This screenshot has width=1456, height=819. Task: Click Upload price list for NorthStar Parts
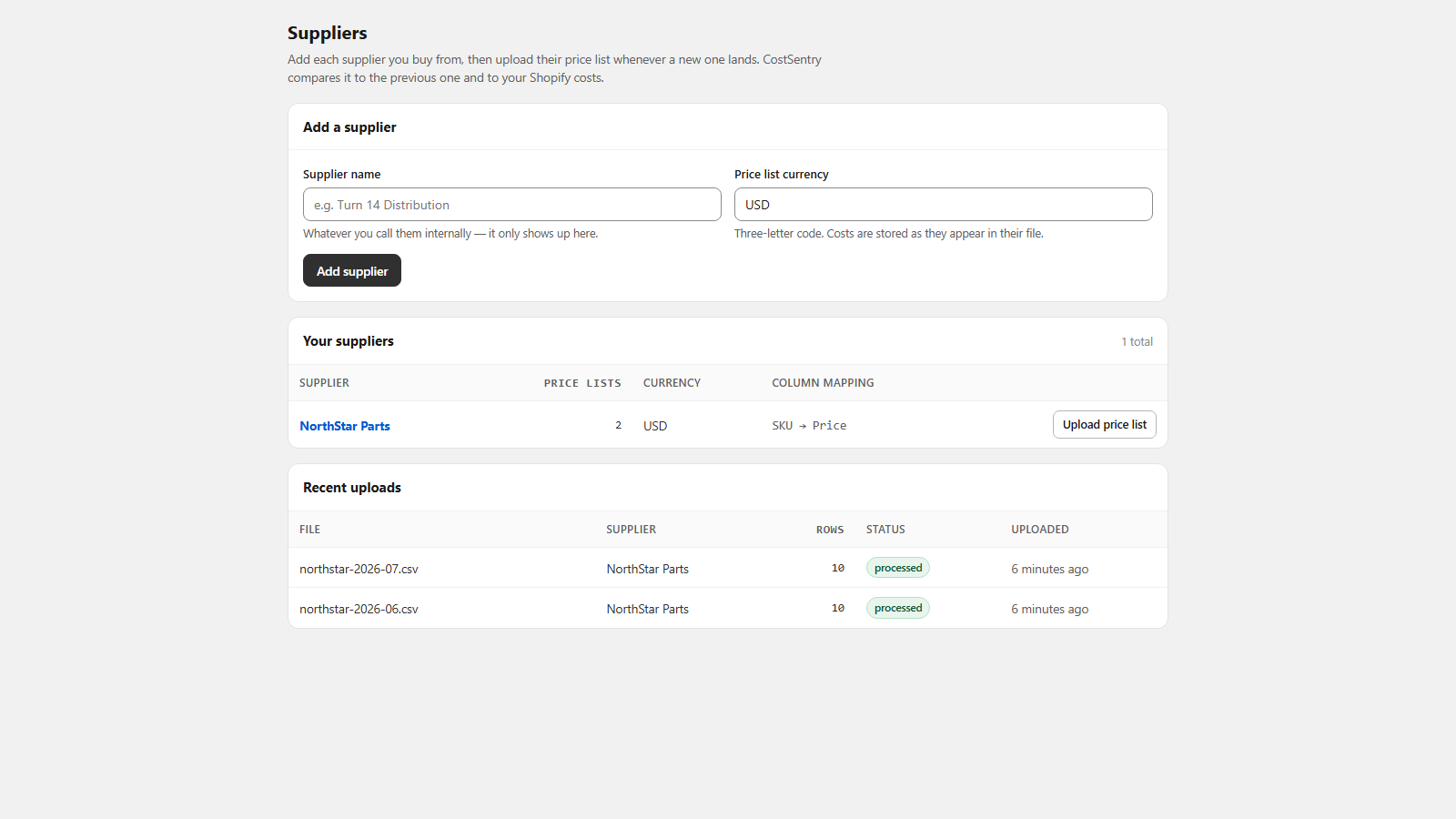pyautogui.click(x=1104, y=425)
